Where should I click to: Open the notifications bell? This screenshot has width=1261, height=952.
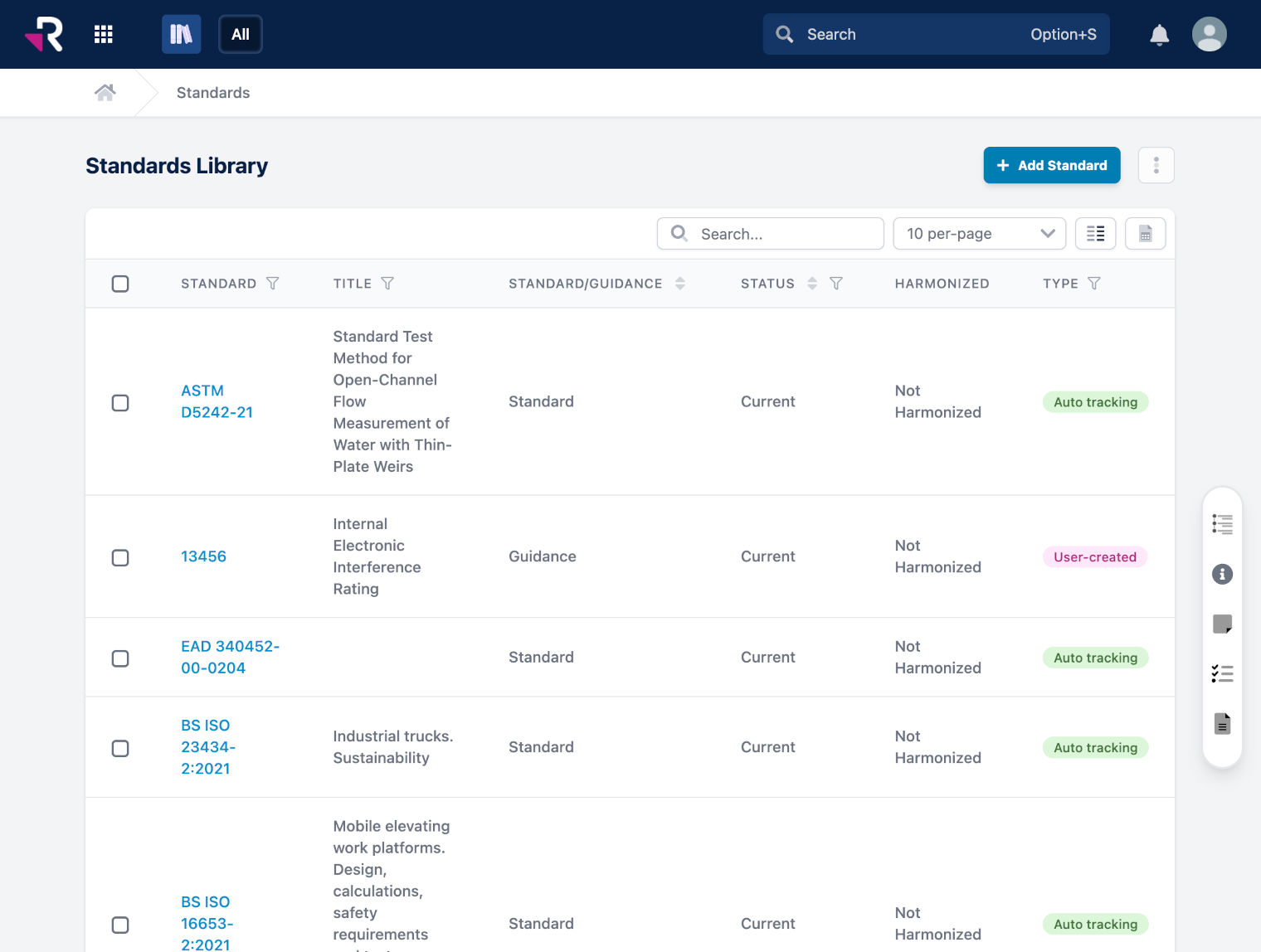pyautogui.click(x=1159, y=34)
